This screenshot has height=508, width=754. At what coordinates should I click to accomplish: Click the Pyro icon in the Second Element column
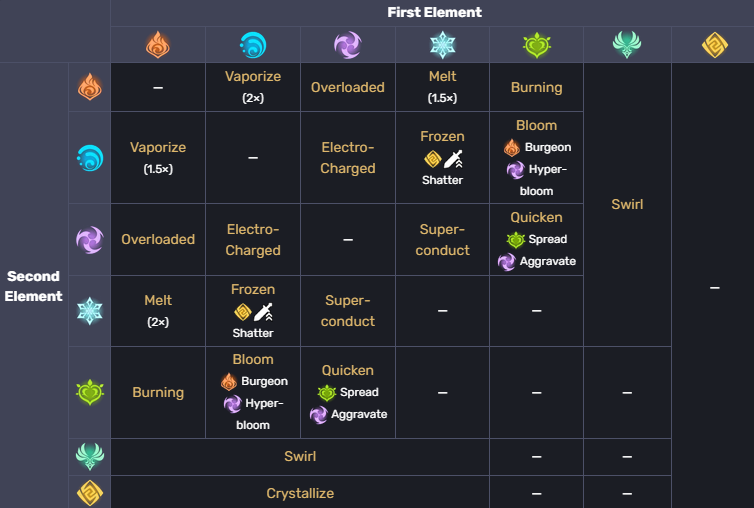(90, 87)
